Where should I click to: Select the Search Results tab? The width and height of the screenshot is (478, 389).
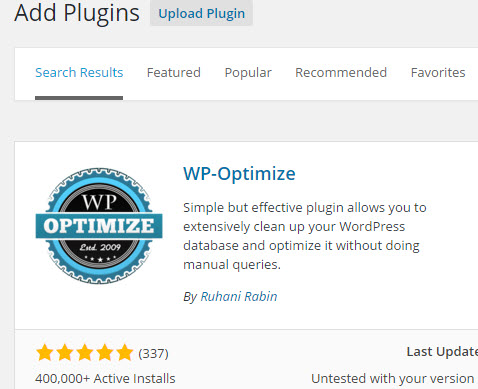pos(79,72)
